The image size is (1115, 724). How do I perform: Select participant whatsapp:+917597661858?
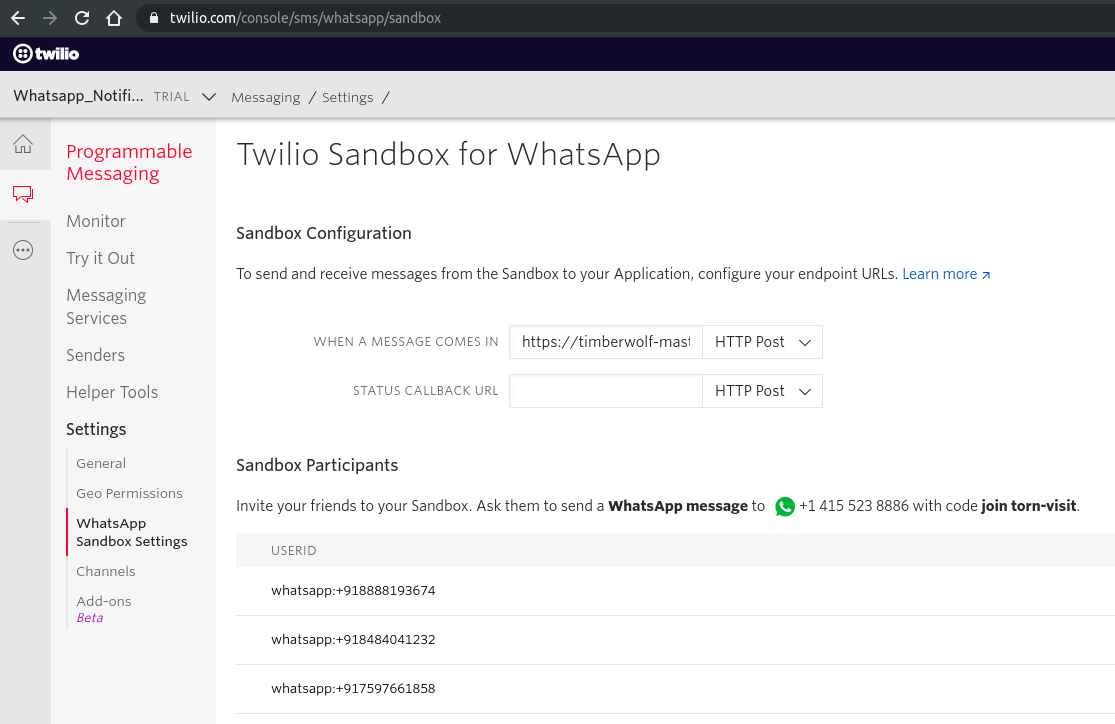click(353, 688)
